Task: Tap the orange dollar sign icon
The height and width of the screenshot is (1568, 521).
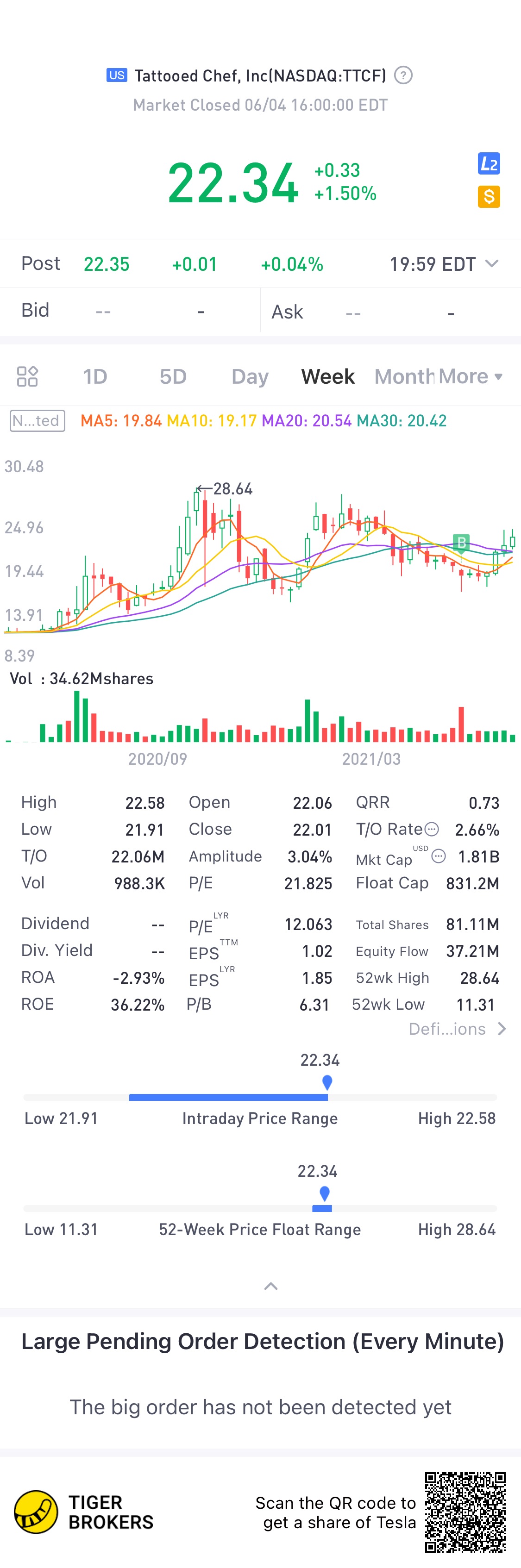Action: point(489,197)
